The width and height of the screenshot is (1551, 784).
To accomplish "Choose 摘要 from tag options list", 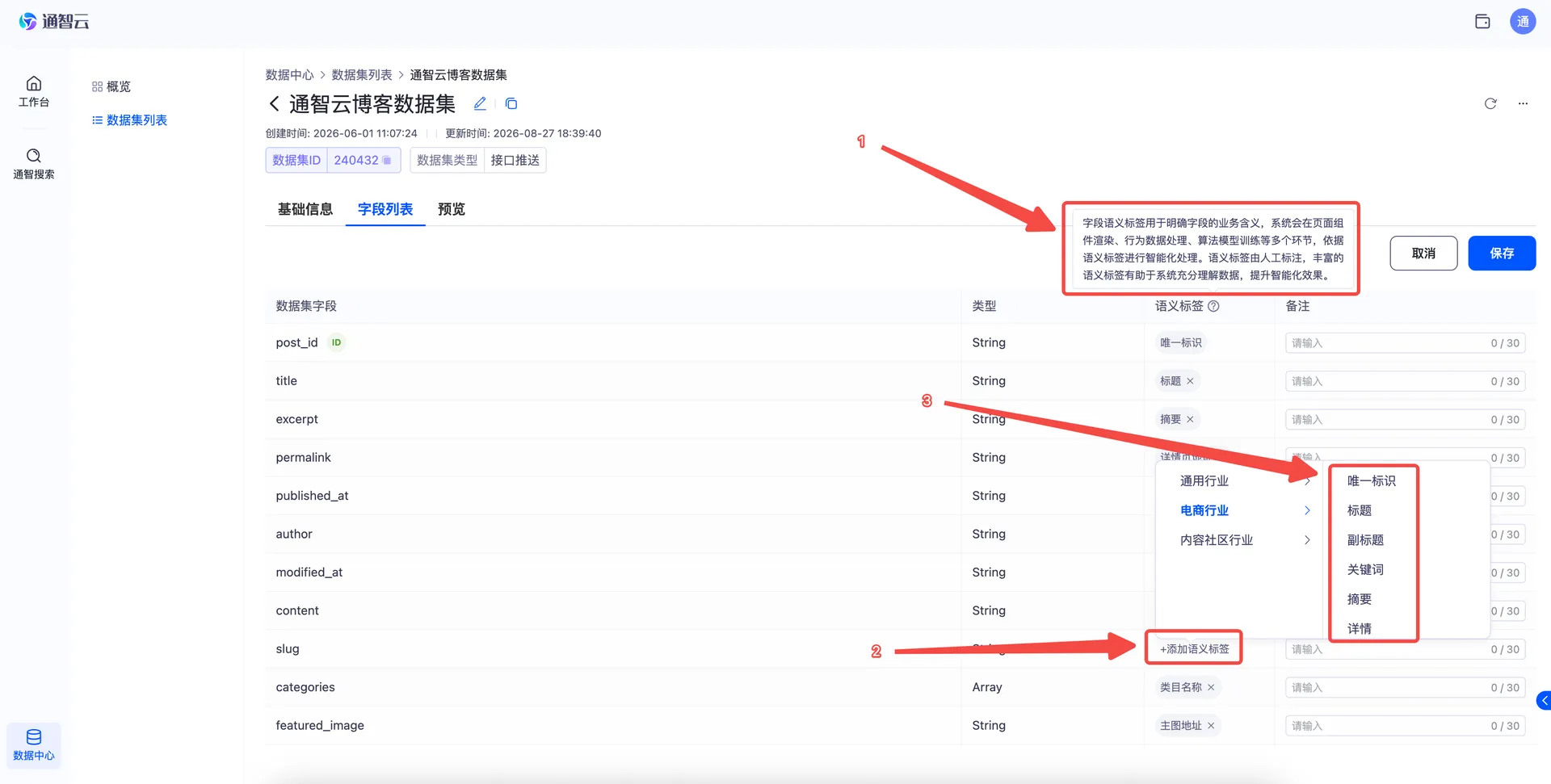I will (x=1360, y=599).
